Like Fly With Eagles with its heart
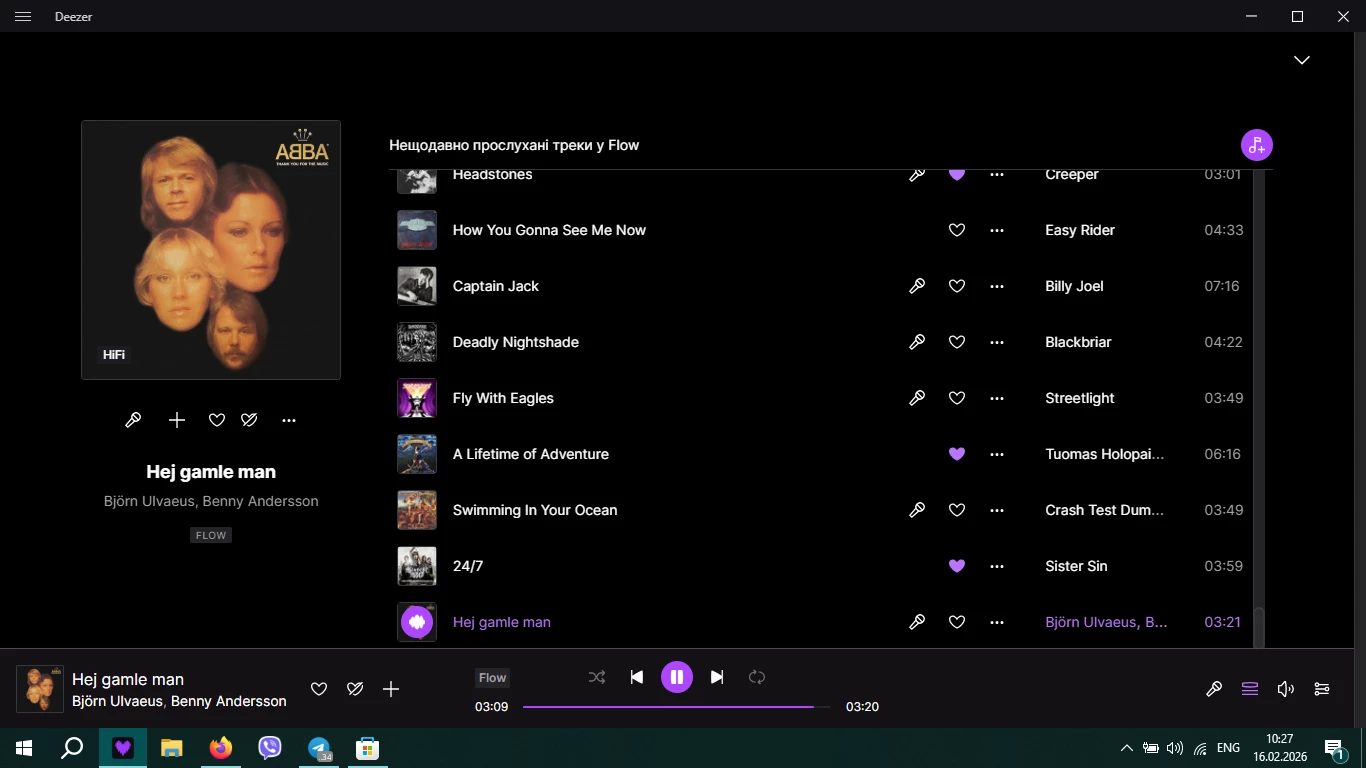This screenshot has width=1366, height=768. click(957, 398)
